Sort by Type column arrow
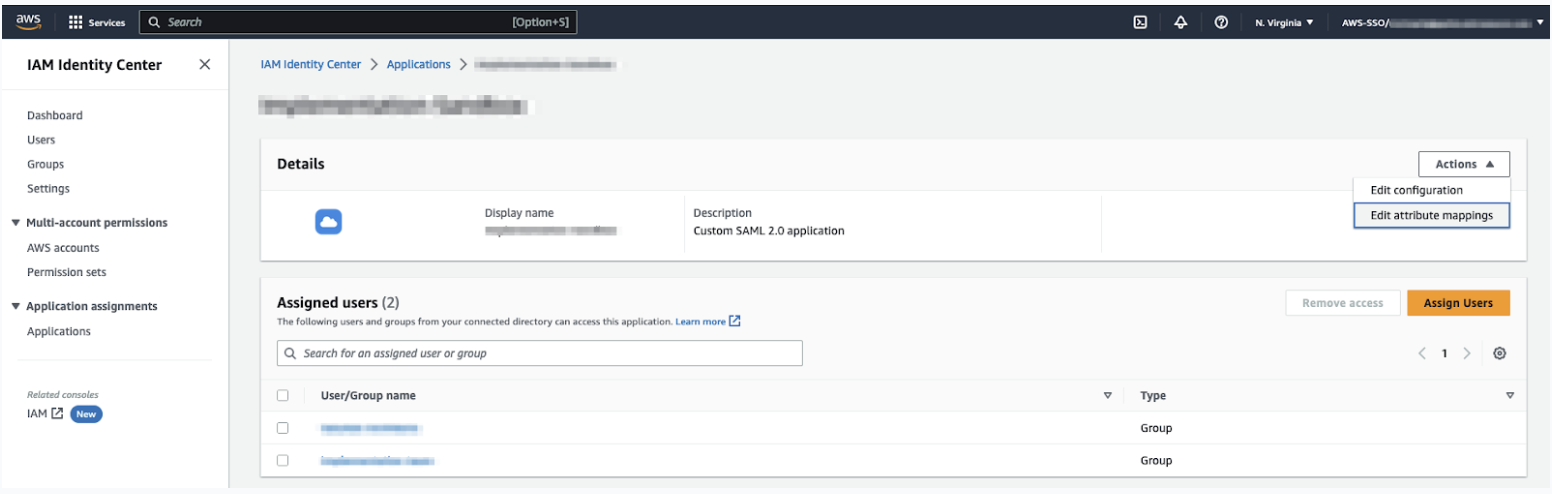Image resolution: width=1552 pixels, height=494 pixels. [1509, 395]
